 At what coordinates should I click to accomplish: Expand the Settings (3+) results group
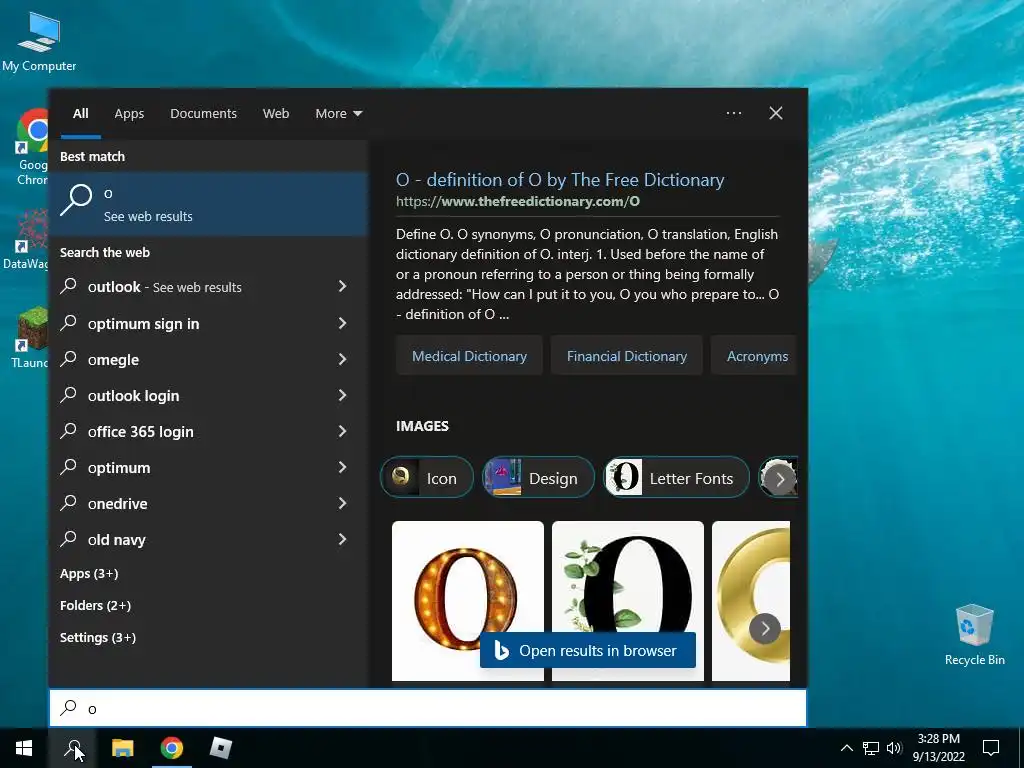point(98,637)
